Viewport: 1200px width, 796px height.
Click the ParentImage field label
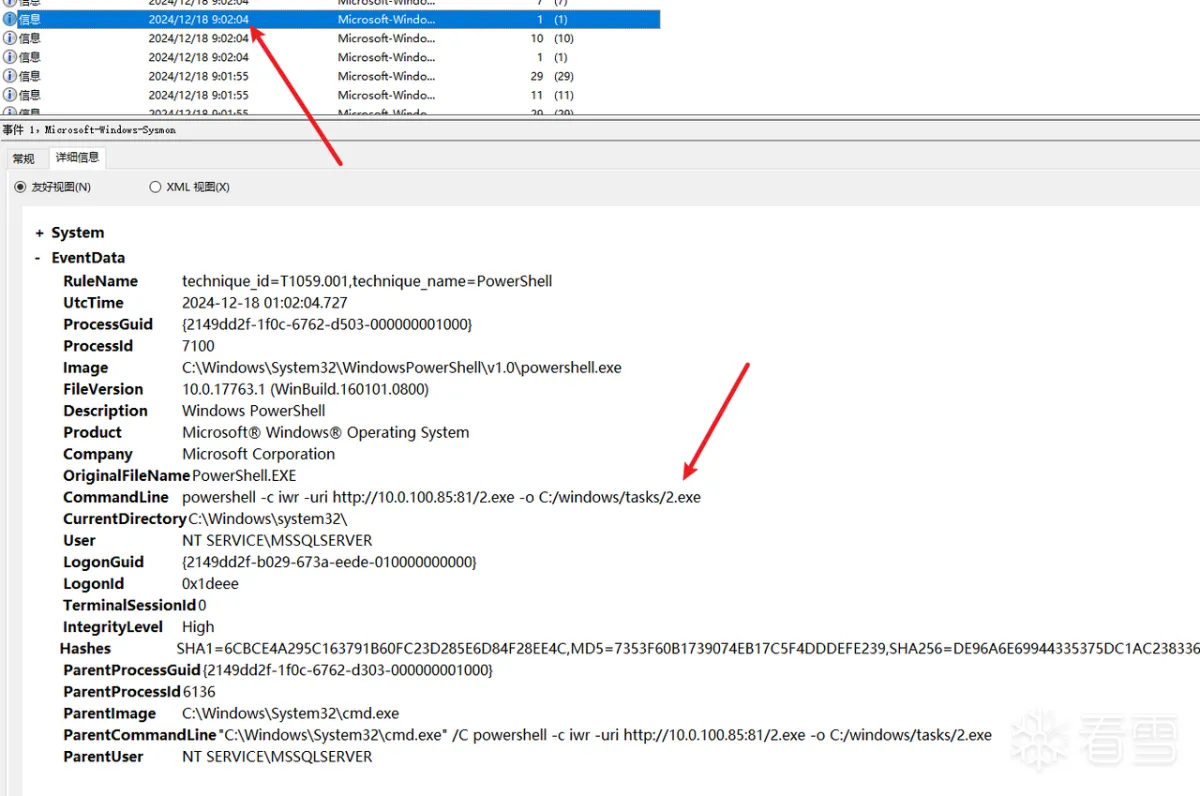point(109,714)
